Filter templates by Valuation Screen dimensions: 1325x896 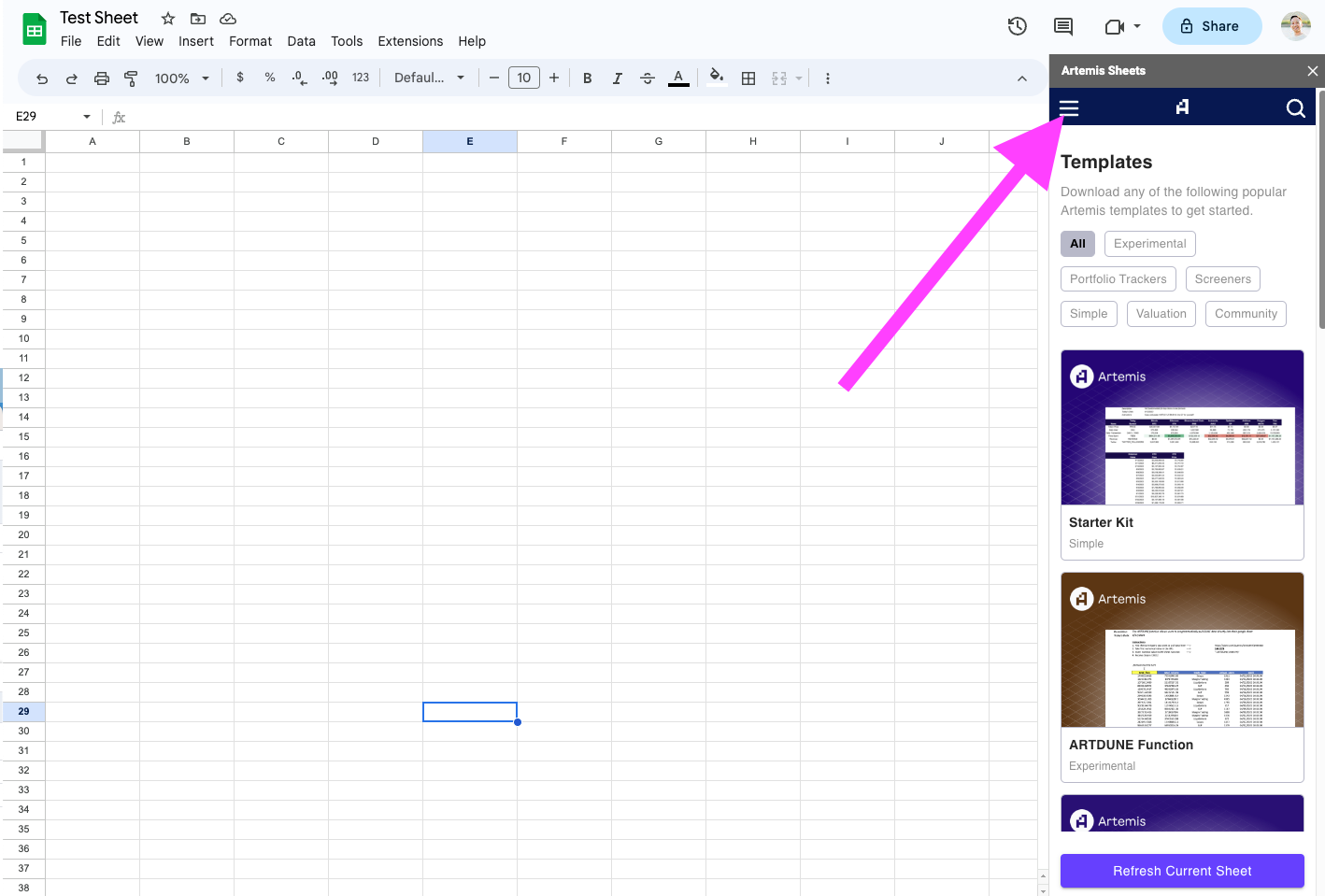(1161, 314)
